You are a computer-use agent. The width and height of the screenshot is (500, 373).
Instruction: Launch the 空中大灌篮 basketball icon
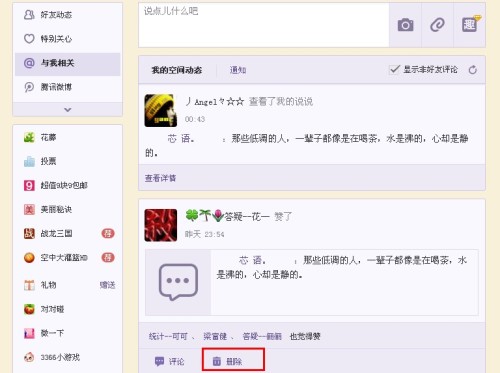pos(29,258)
